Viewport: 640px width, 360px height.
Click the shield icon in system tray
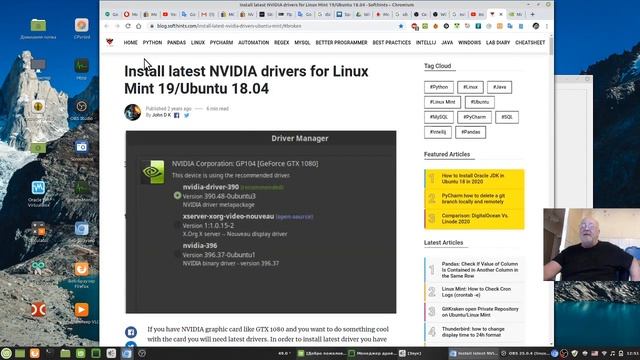click(575, 353)
